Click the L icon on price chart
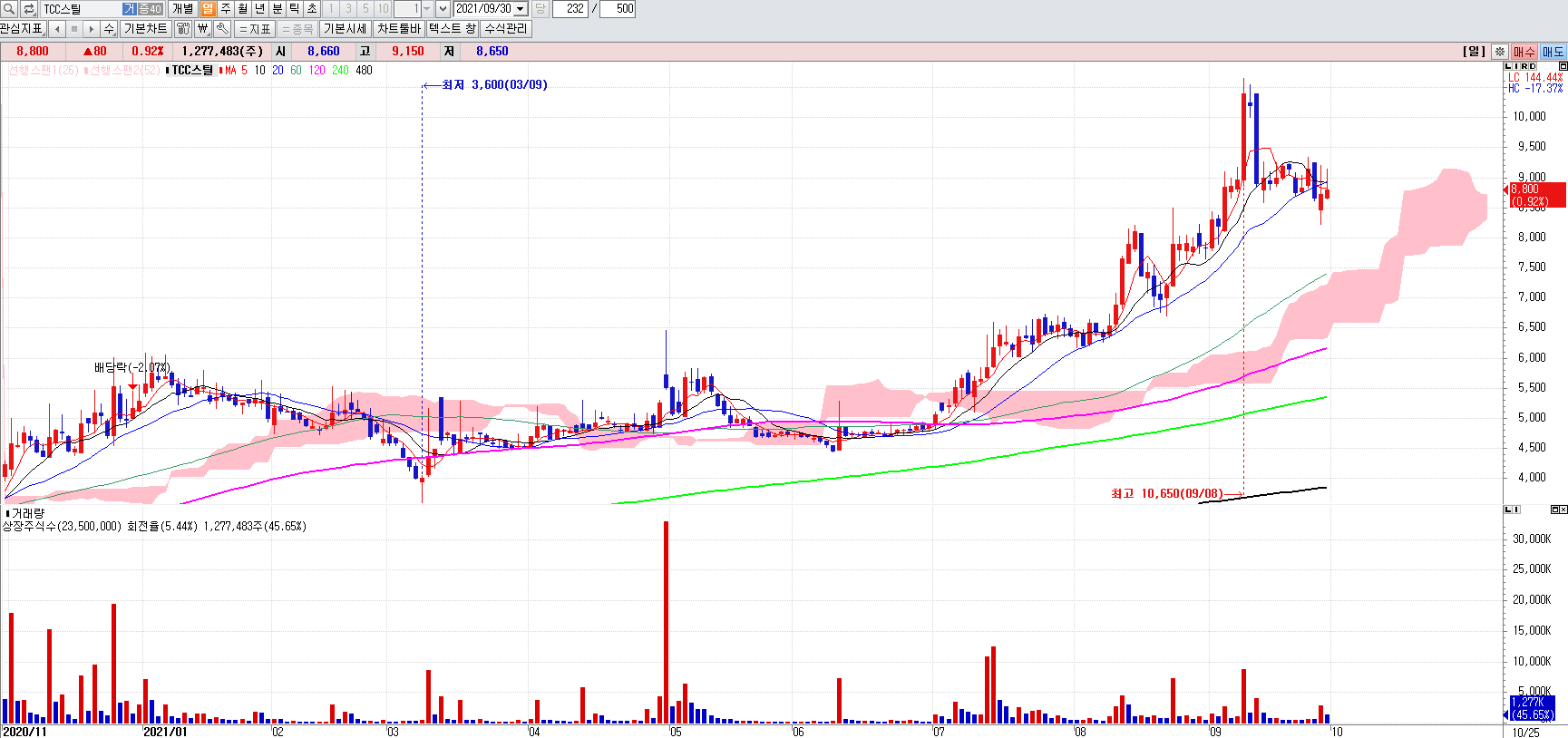This screenshot has width=1568, height=738. (1509, 66)
